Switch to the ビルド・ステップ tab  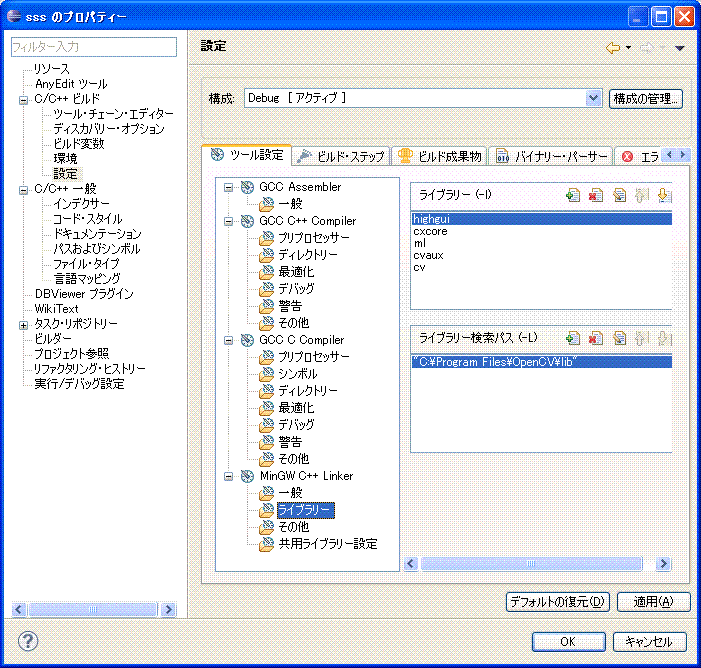(341, 156)
